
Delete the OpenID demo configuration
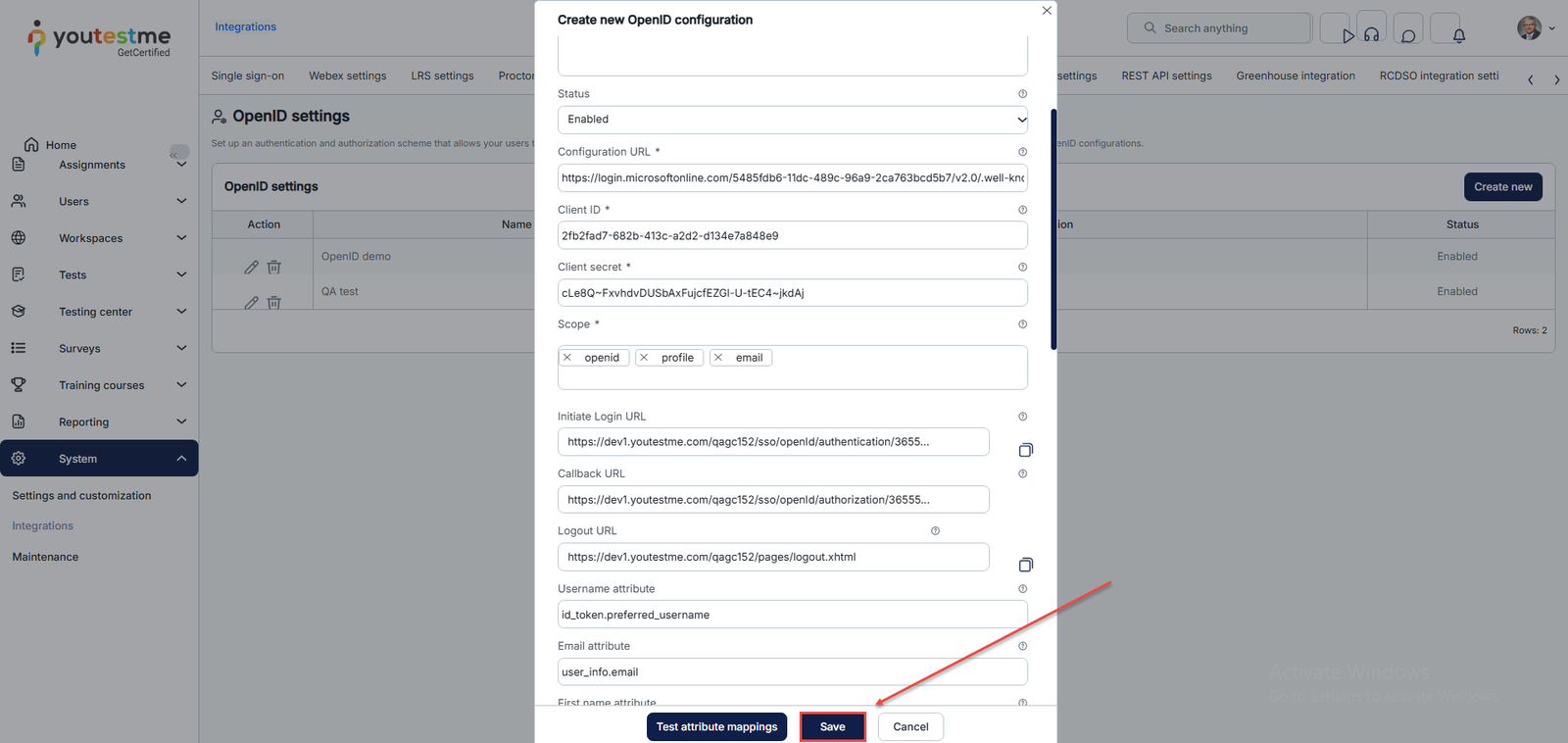[274, 268]
